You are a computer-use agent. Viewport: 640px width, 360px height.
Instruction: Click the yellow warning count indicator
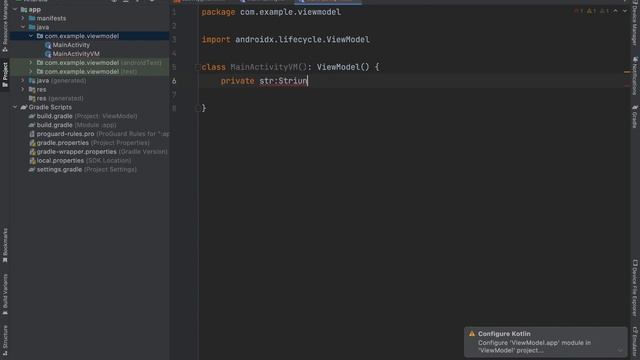591,11
